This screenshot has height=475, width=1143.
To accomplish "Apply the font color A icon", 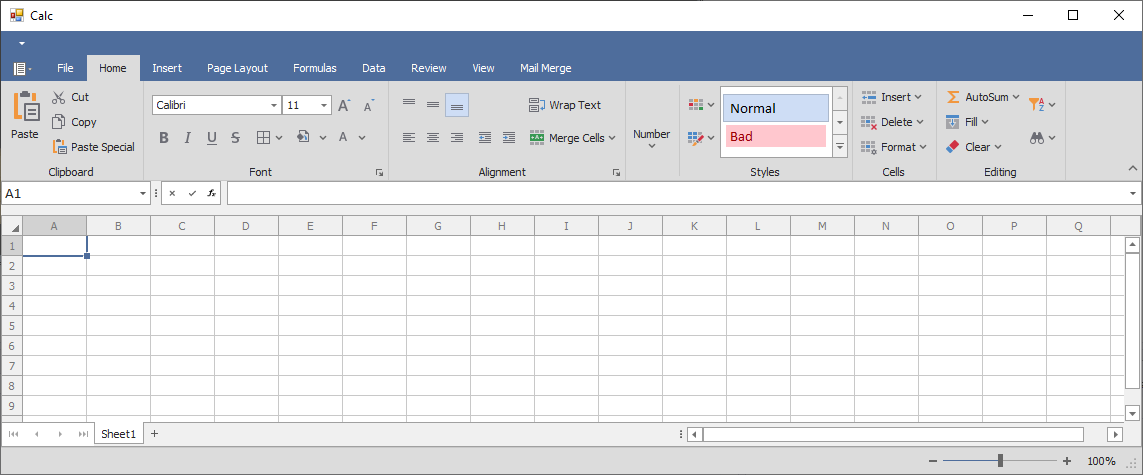I will [343, 137].
